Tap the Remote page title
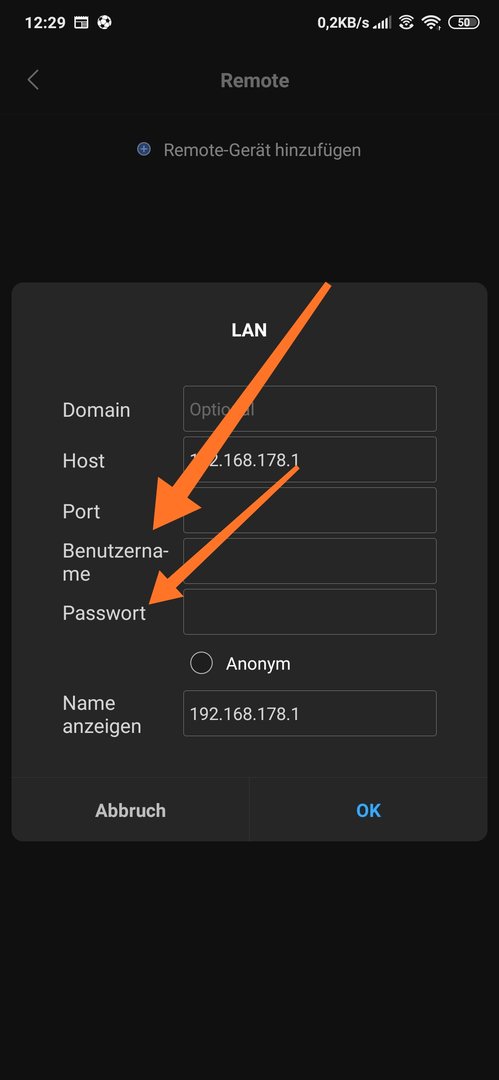Screen dimensions: 499x1080 254,81
